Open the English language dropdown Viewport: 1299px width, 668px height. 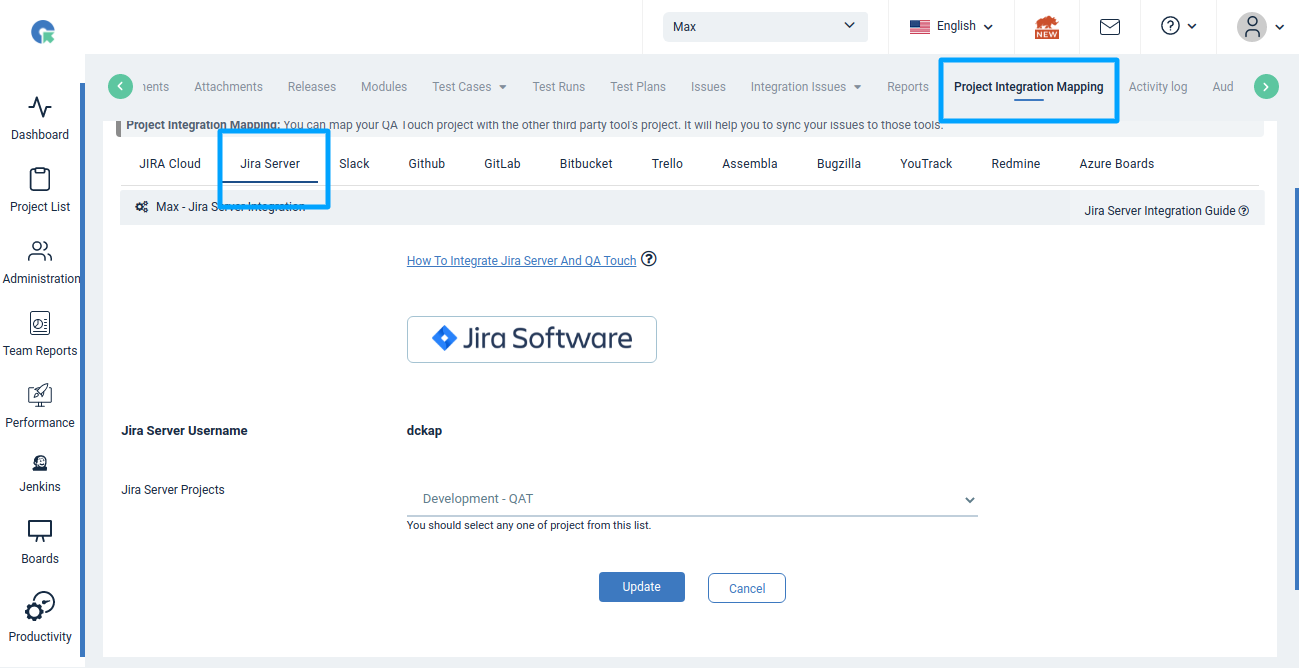[951, 27]
